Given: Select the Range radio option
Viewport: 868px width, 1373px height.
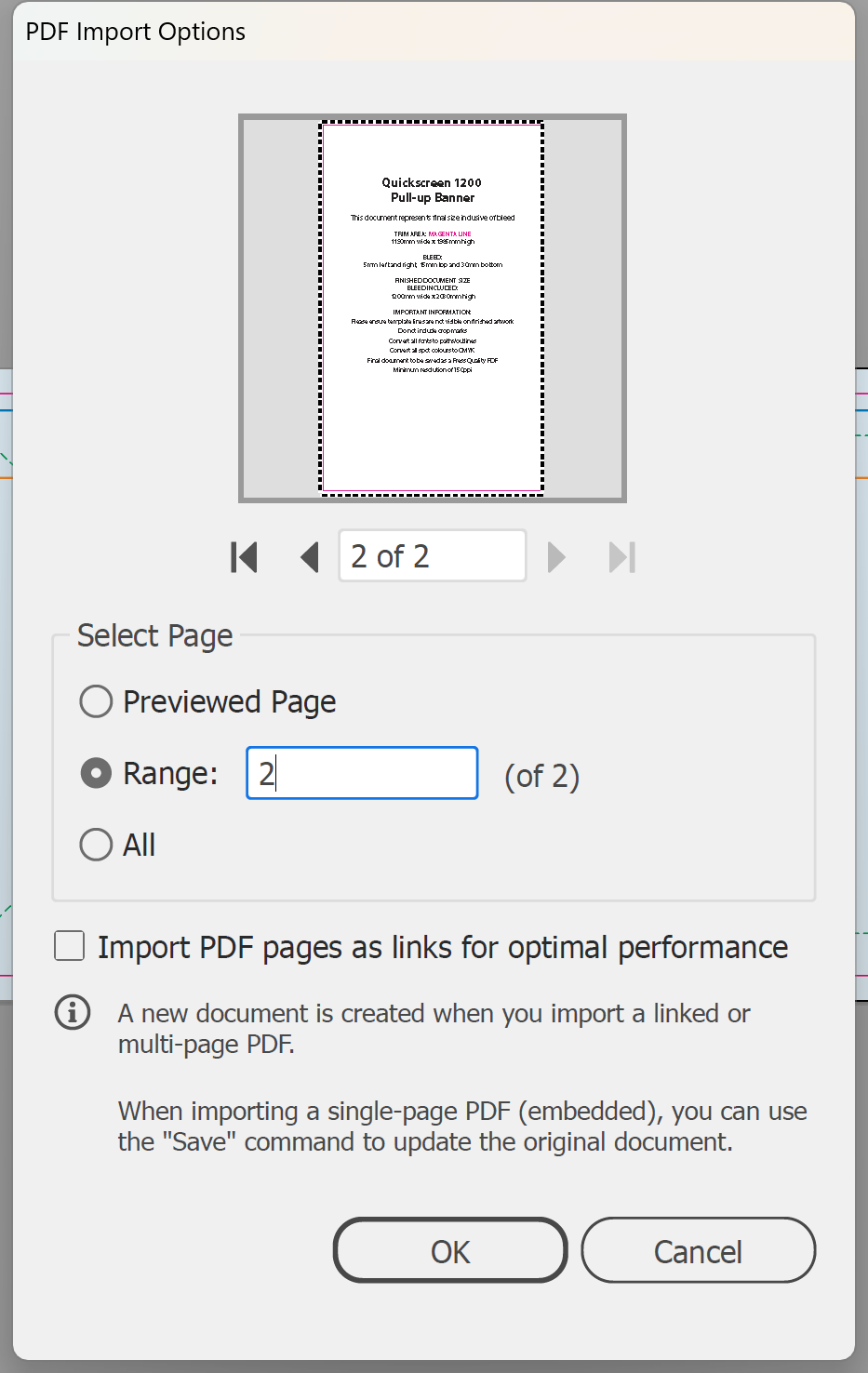Looking at the screenshot, I should (x=96, y=773).
